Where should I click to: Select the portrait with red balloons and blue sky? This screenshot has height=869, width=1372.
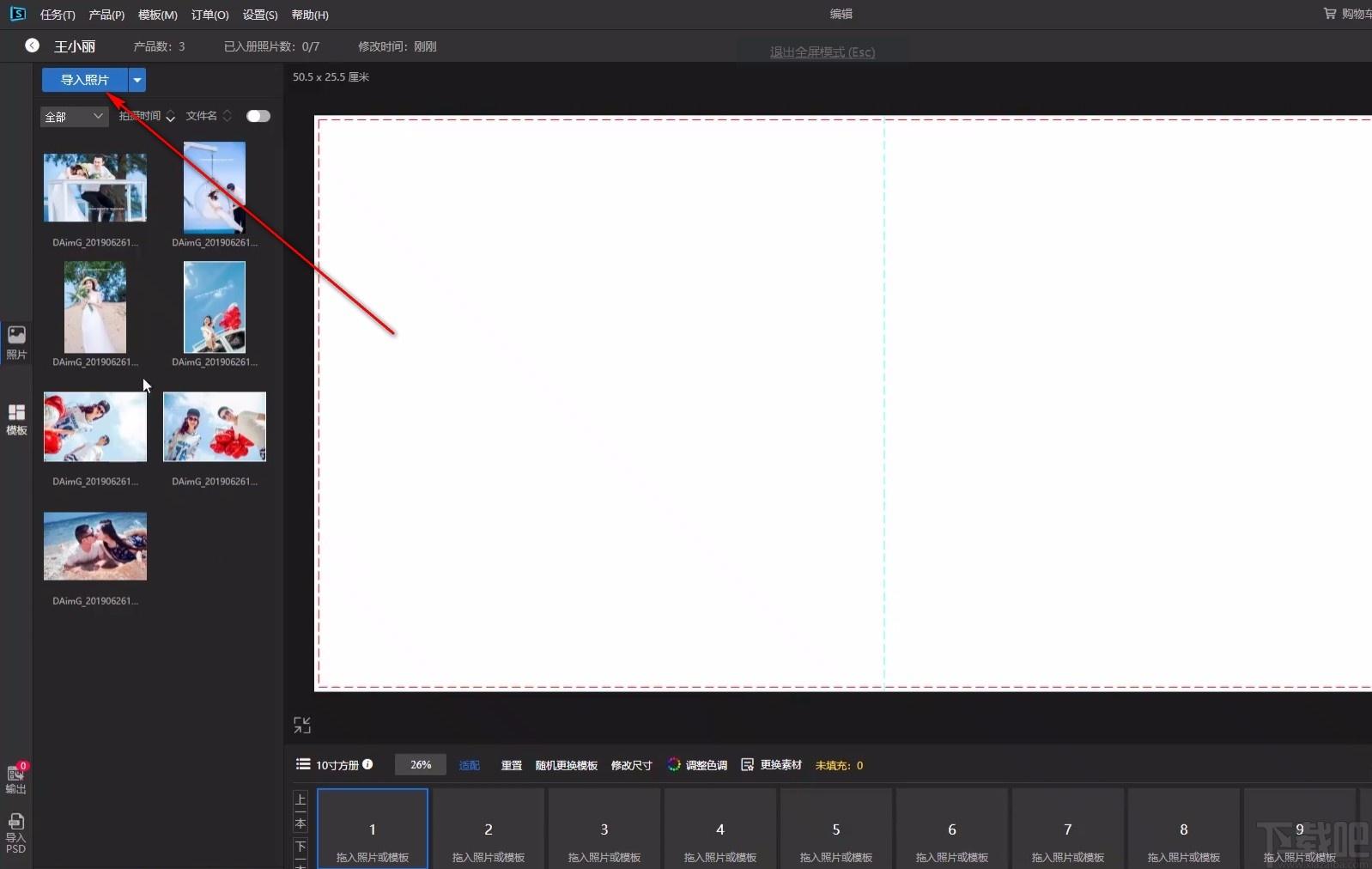tap(215, 307)
